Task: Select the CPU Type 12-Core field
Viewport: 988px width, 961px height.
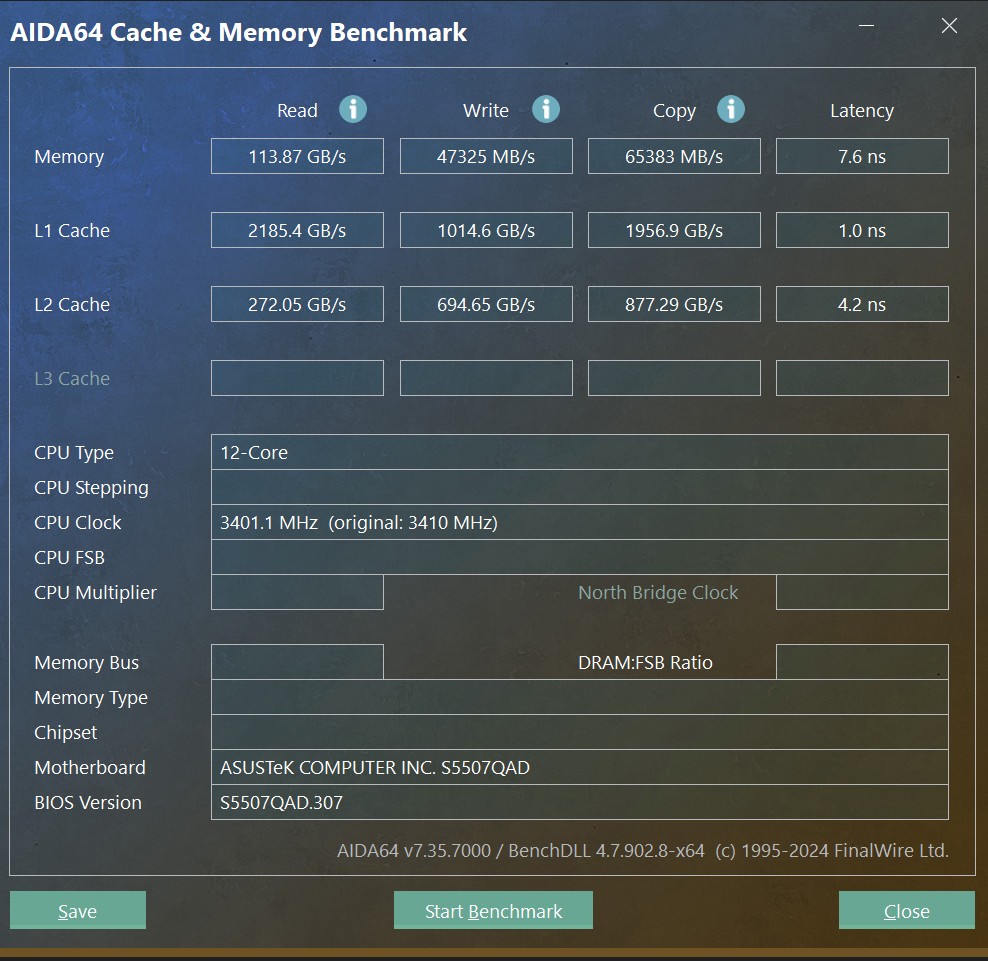Action: click(580, 452)
